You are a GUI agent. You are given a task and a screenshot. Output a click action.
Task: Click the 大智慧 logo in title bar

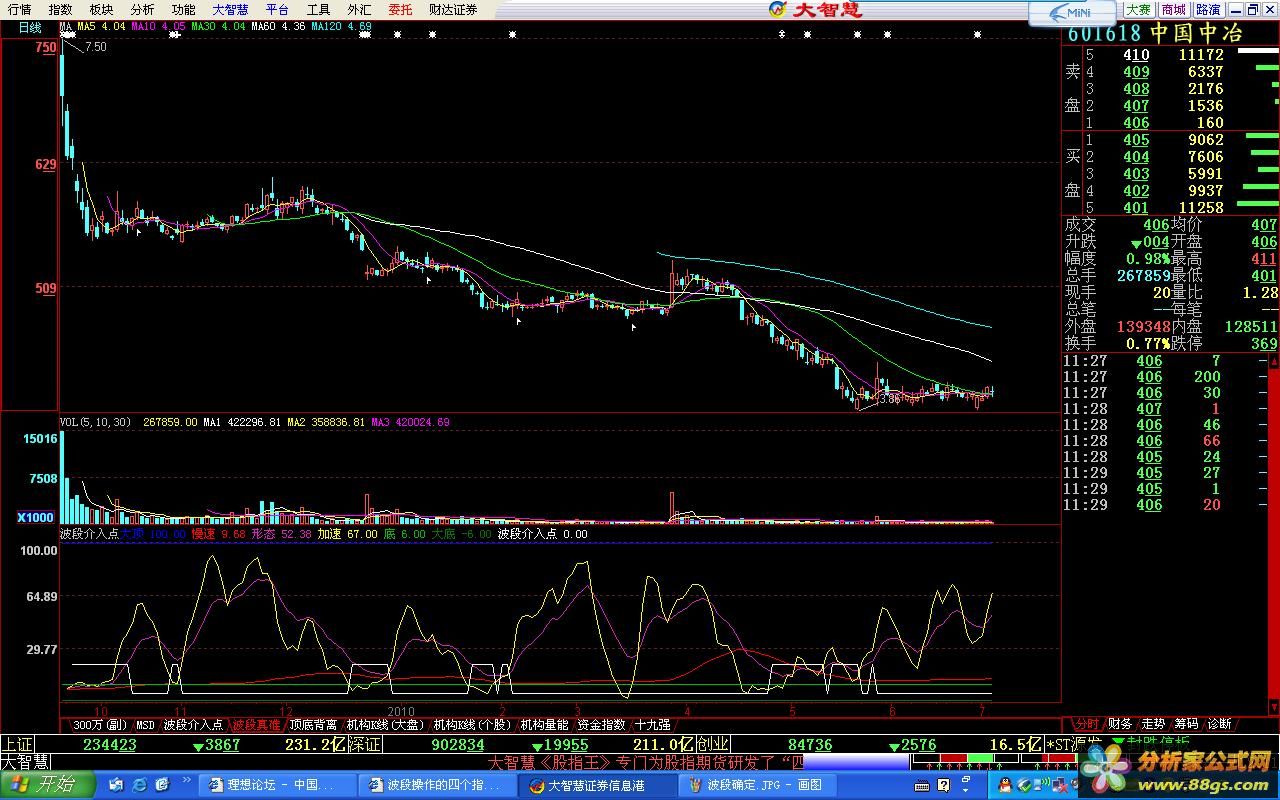[x=815, y=10]
